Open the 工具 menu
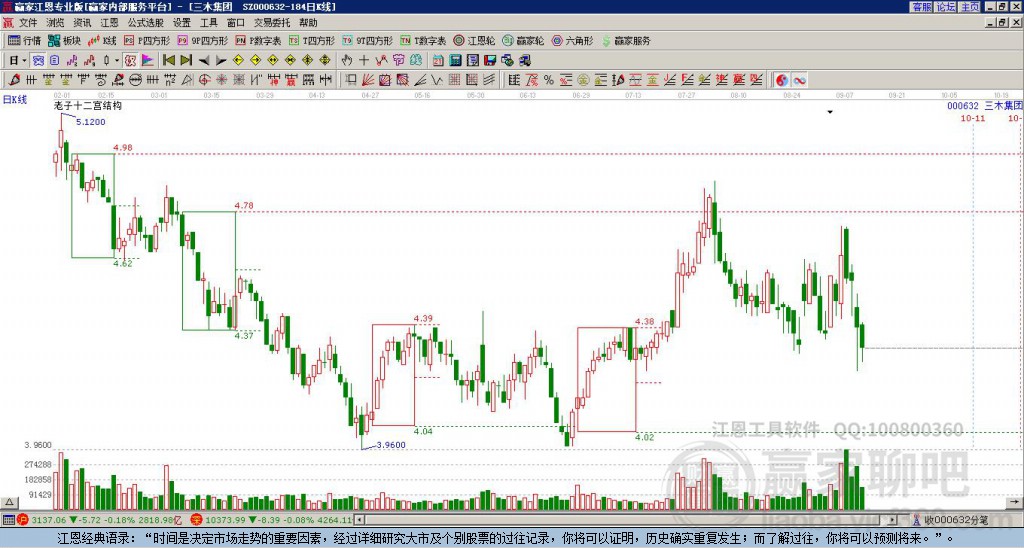 208,23
